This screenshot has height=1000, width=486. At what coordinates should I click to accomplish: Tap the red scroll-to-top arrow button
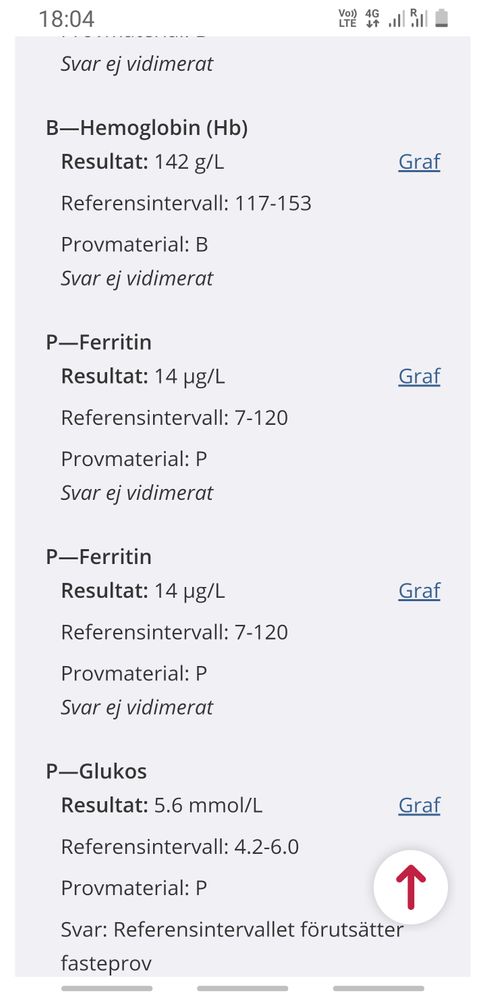pyautogui.click(x=411, y=887)
